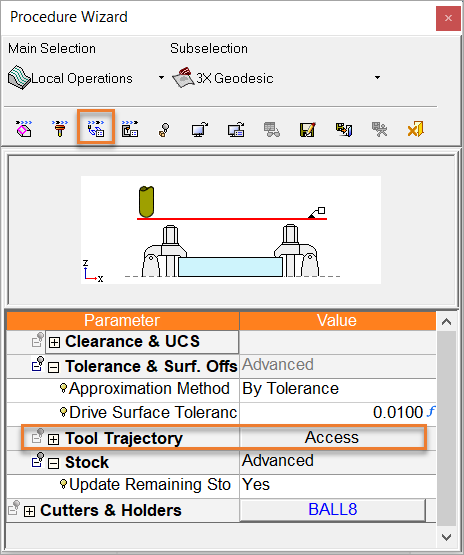The image size is (464, 555).
Task: Click the Access button for Tool Trajectory
Action: click(x=332, y=437)
